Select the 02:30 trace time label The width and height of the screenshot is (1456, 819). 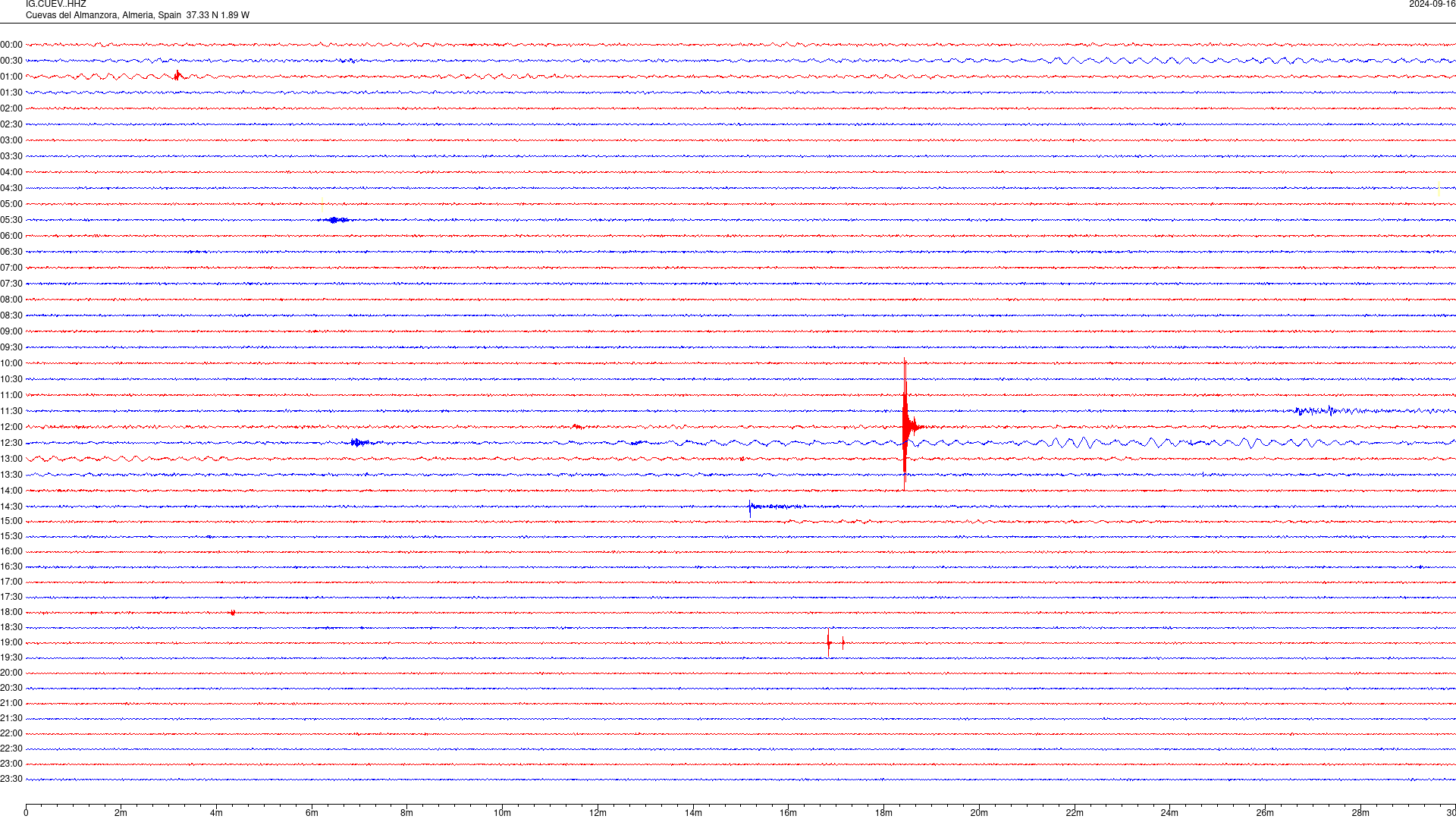pos(11,124)
